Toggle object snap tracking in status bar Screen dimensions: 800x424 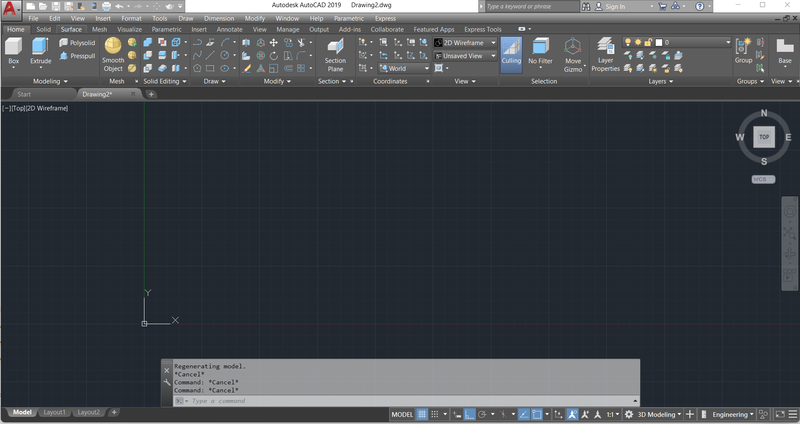tap(523, 414)
